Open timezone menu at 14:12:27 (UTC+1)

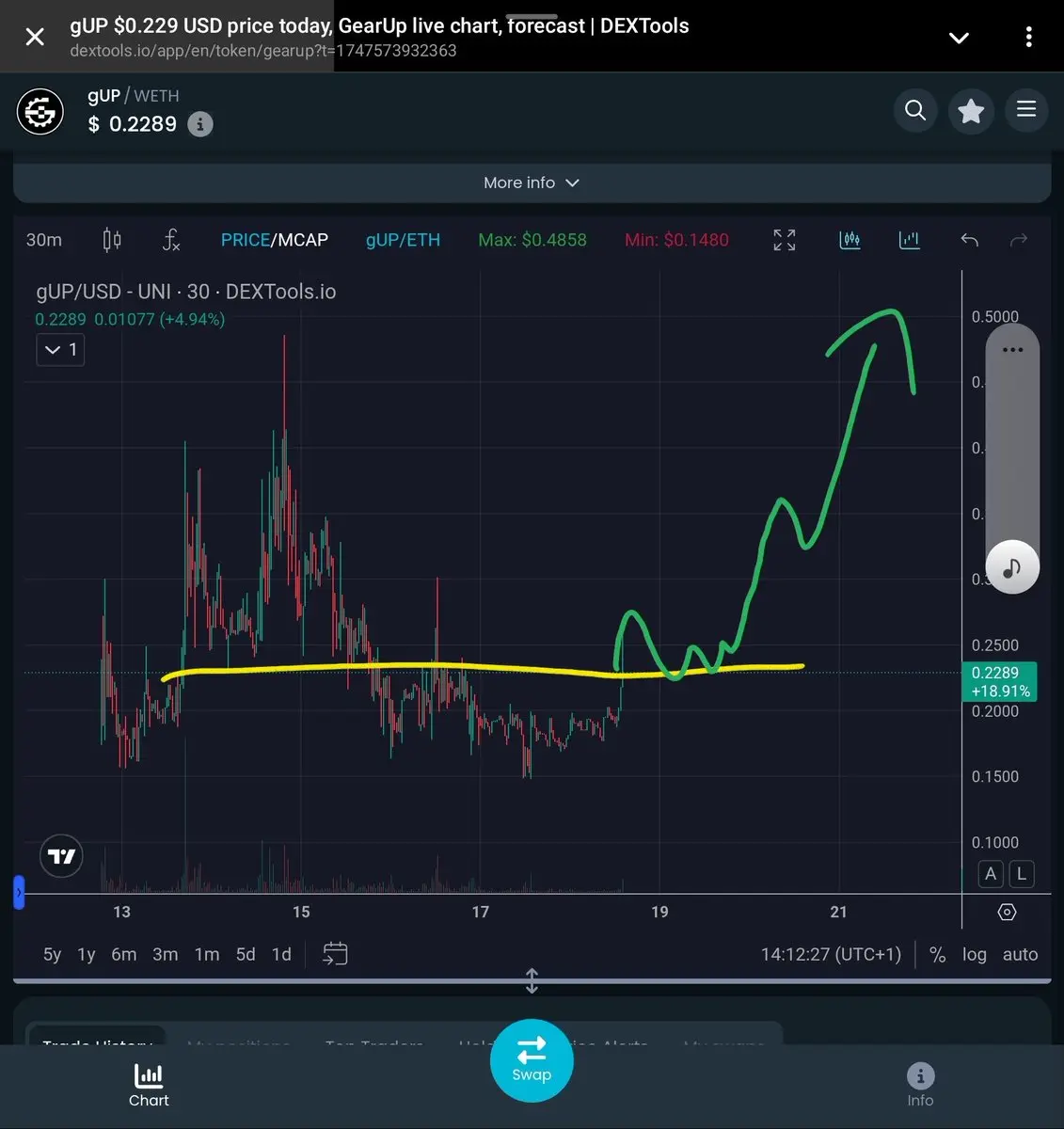point(831,954)
